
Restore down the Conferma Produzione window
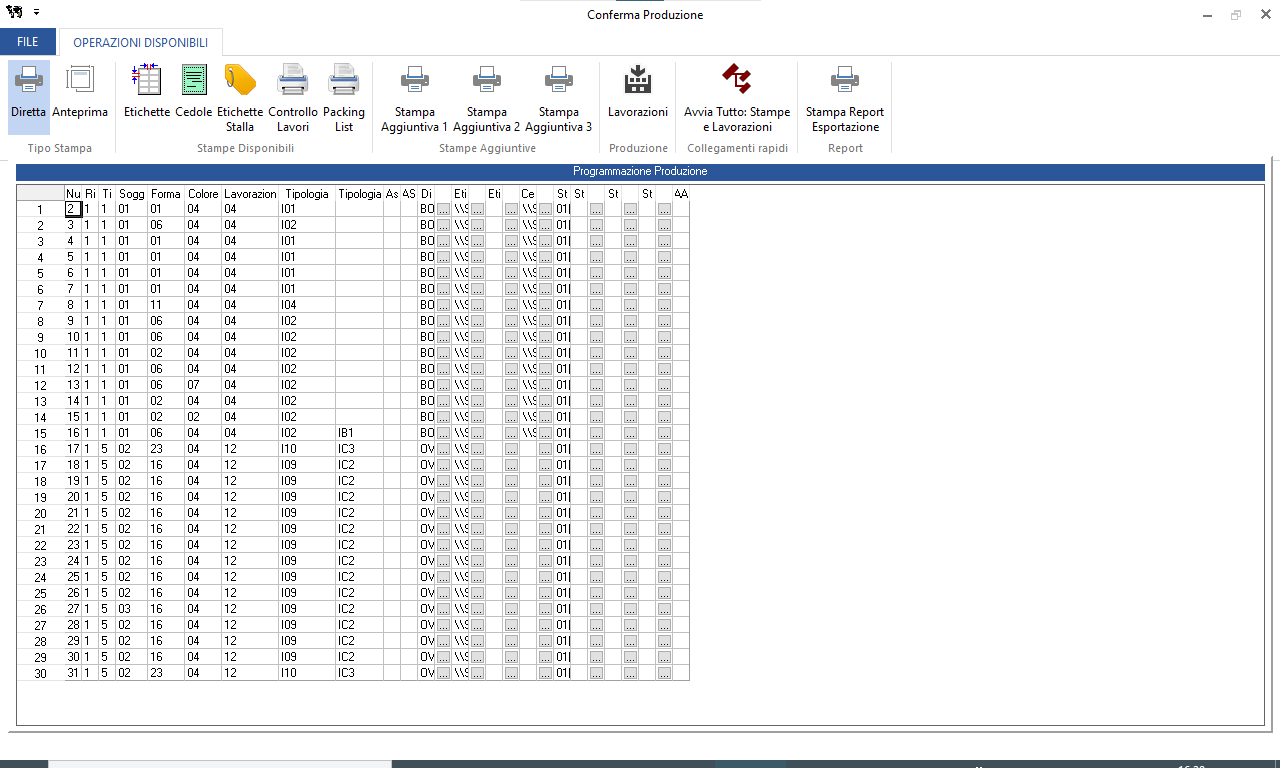tap(1236, 14)
